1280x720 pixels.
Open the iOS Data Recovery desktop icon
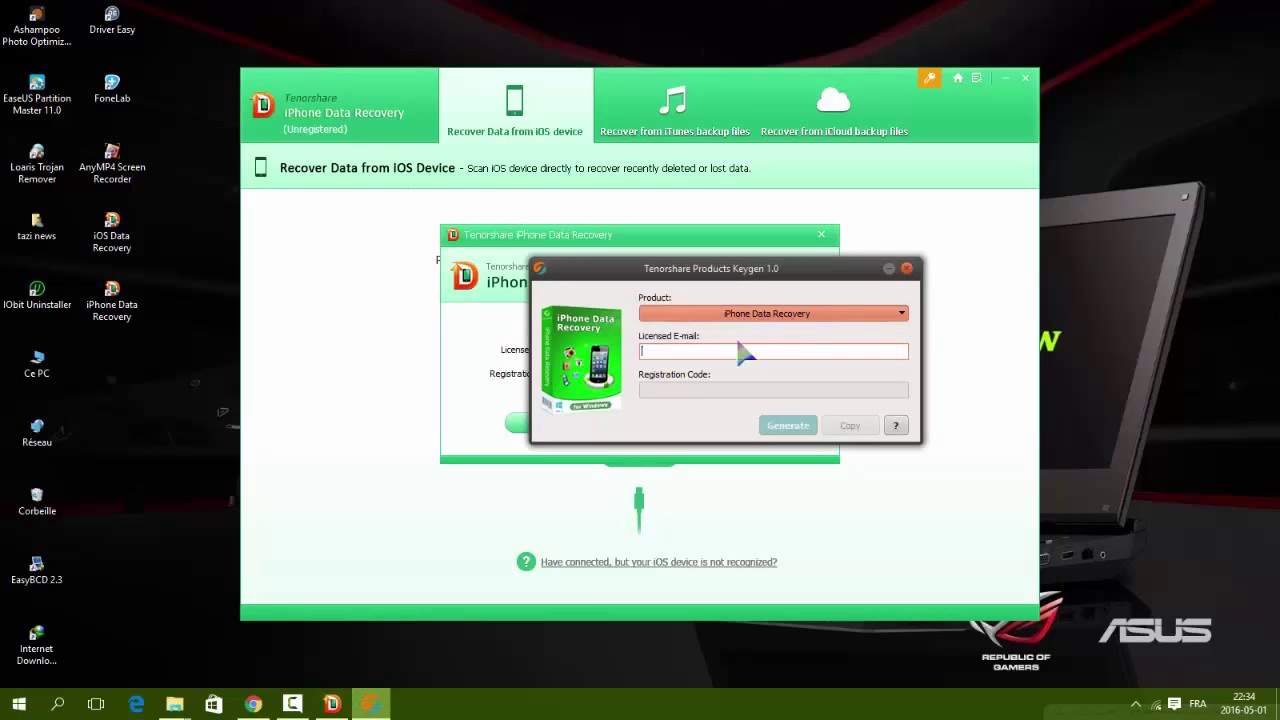tap(112, 232)
